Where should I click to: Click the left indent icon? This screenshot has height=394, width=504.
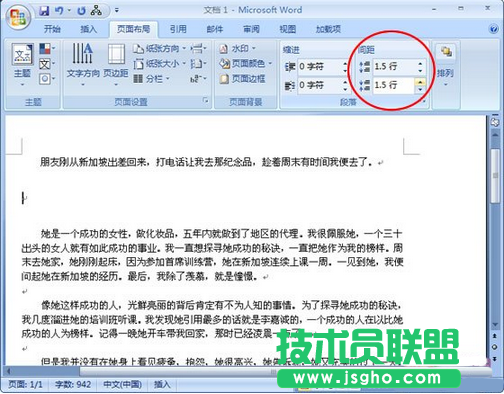[290, 67]
